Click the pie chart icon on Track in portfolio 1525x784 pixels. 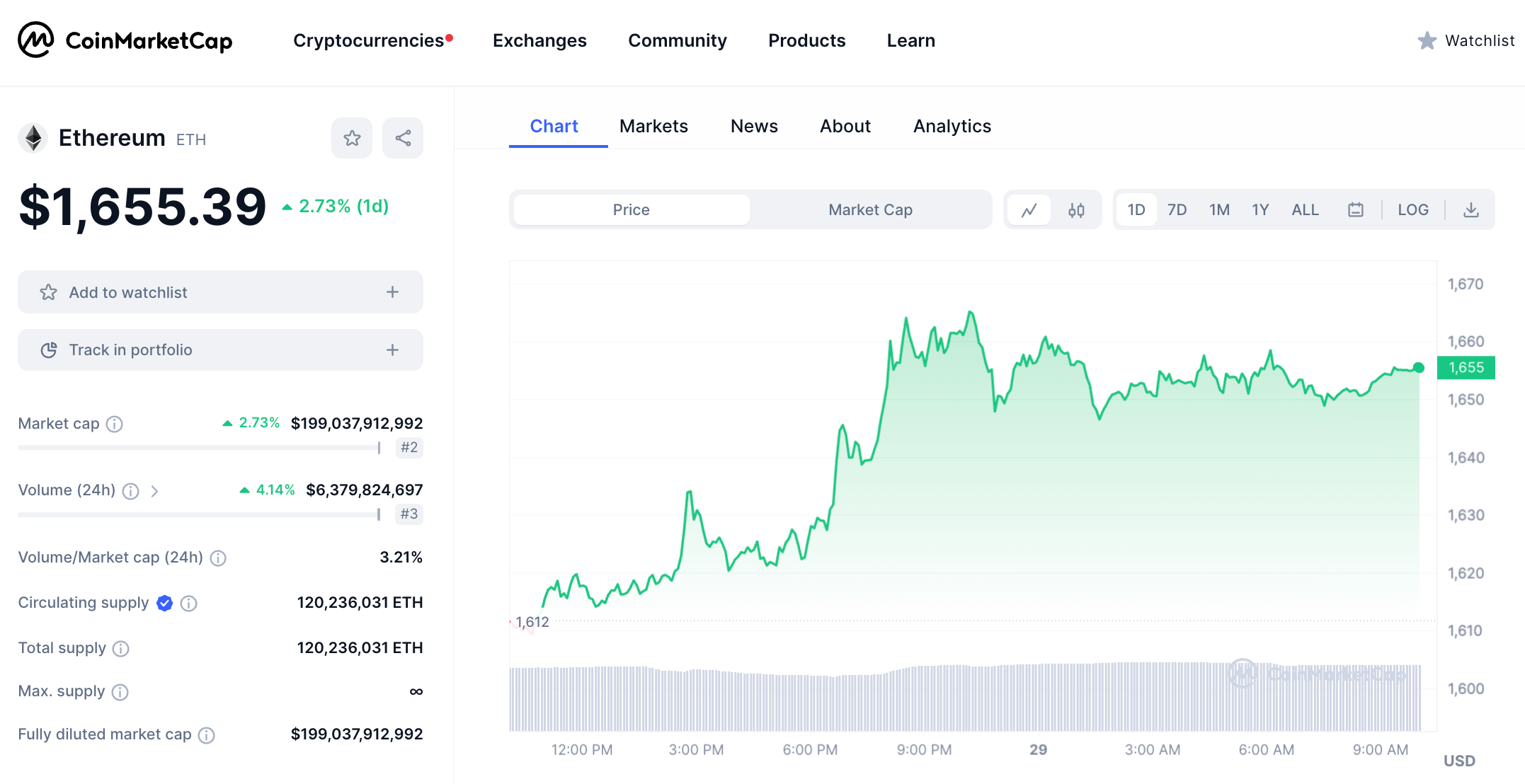(49, 350)
